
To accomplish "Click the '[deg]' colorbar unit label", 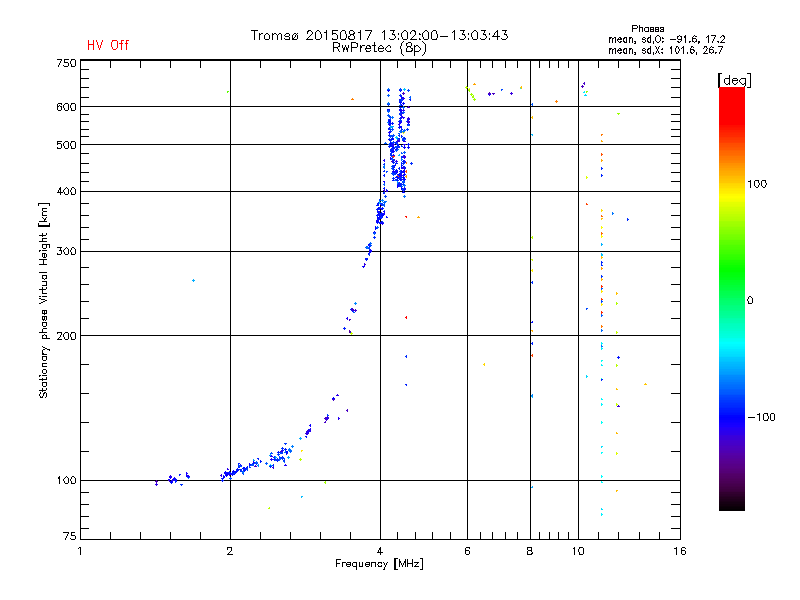I will point(734,80).
